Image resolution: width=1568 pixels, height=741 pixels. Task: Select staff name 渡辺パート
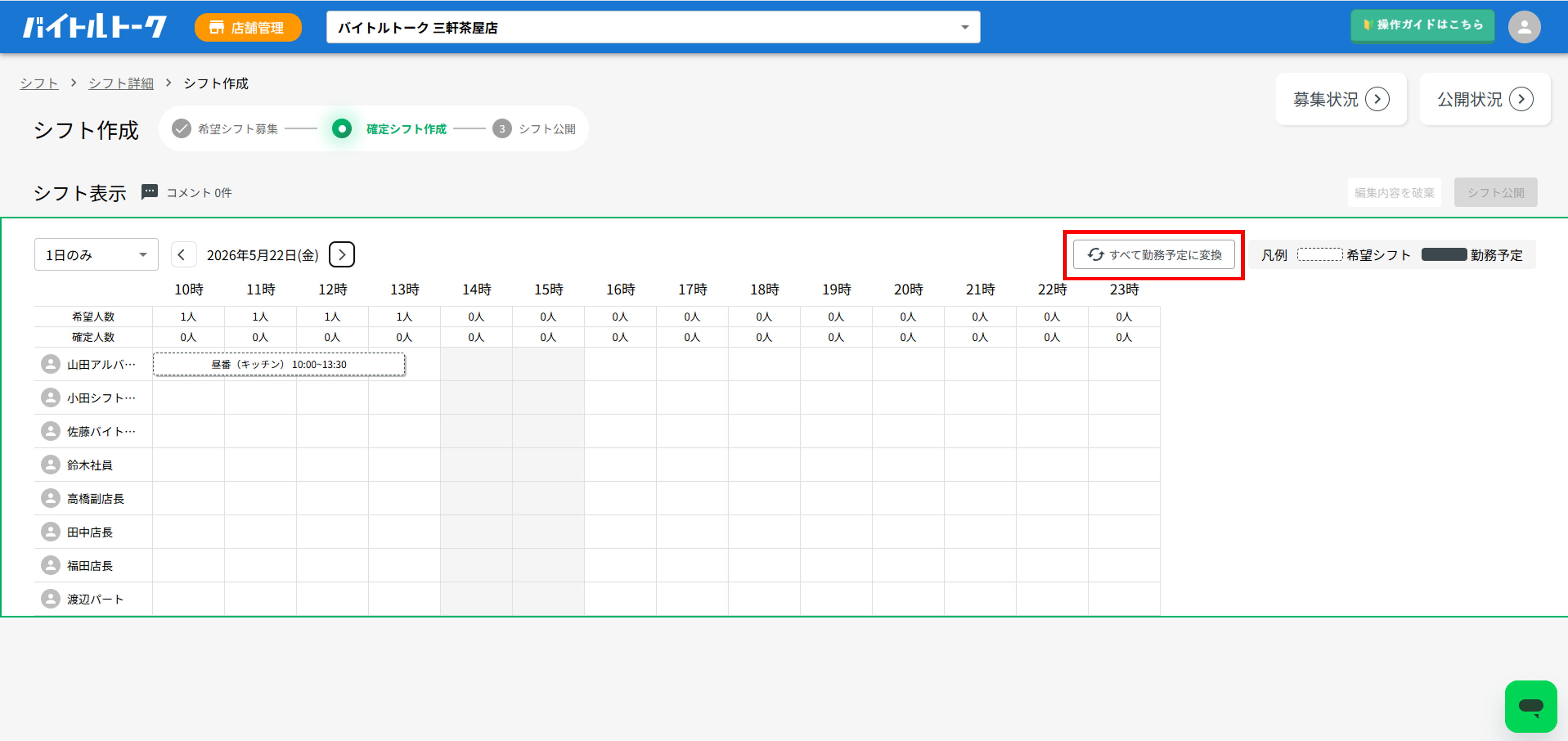96,599
